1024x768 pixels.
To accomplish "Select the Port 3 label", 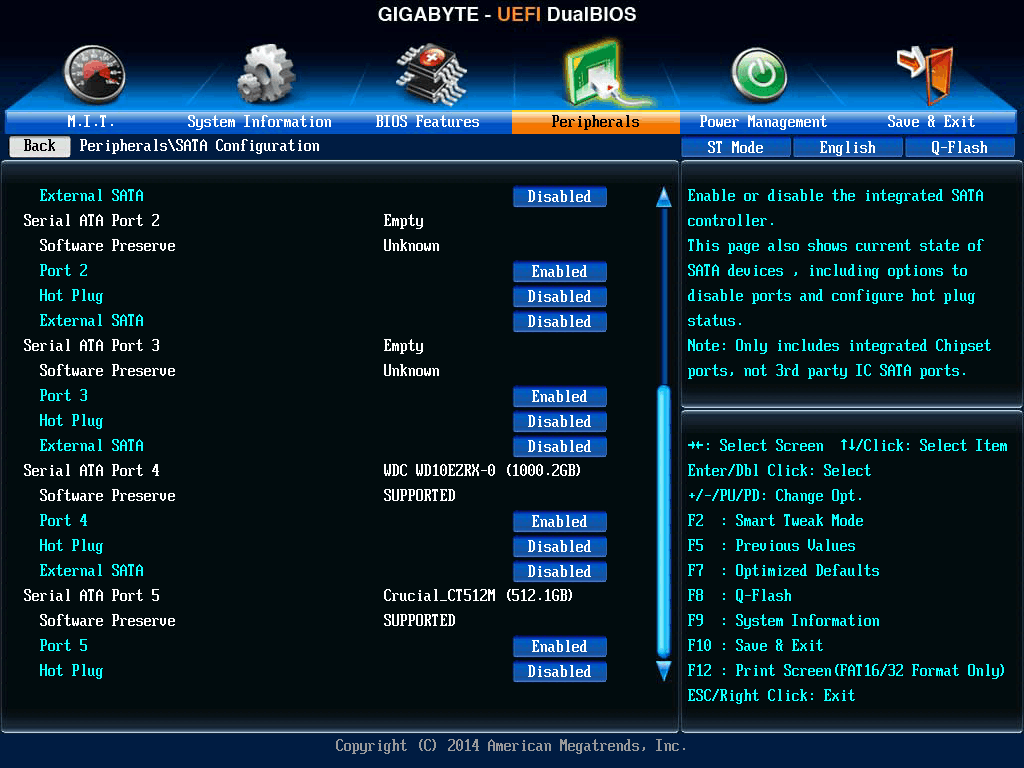I will coord(63,396).
